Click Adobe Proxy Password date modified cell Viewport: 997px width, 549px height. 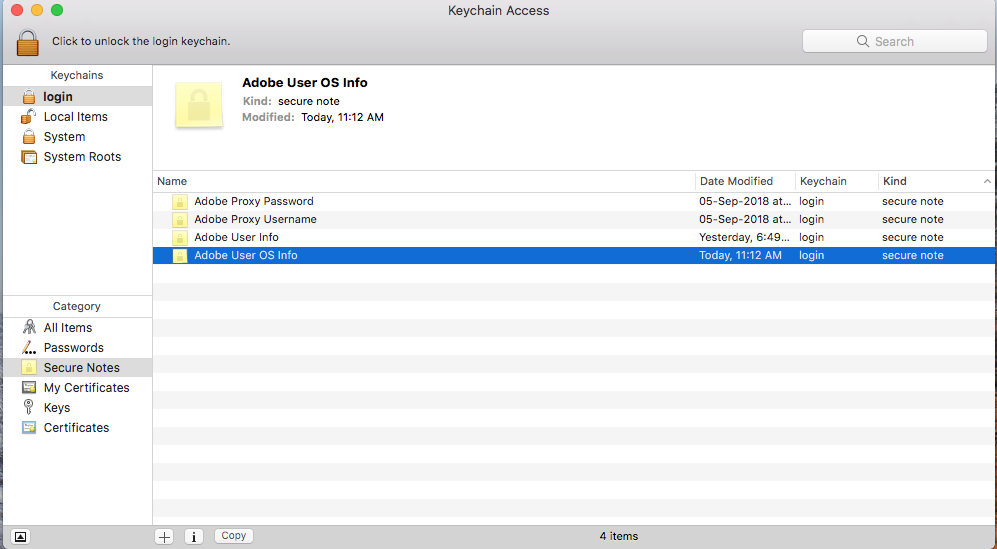[745, 201]
